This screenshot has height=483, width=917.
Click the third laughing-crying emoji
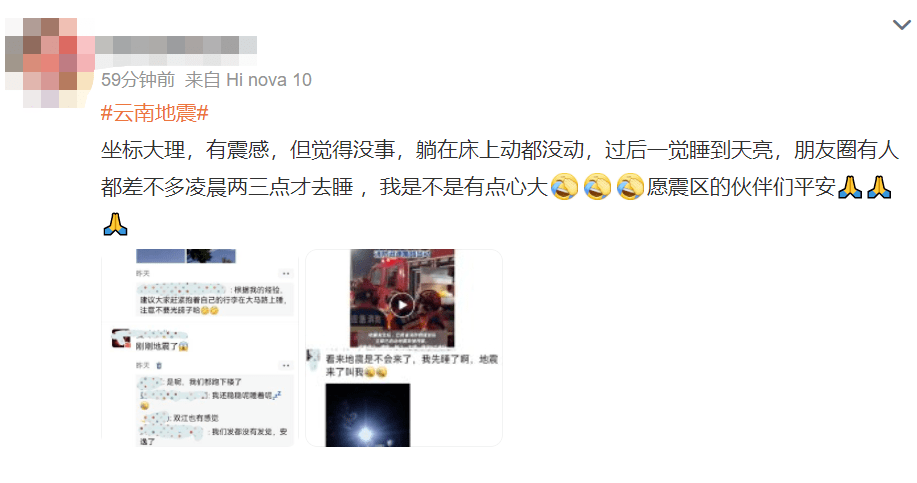click(x=630, y=187)
